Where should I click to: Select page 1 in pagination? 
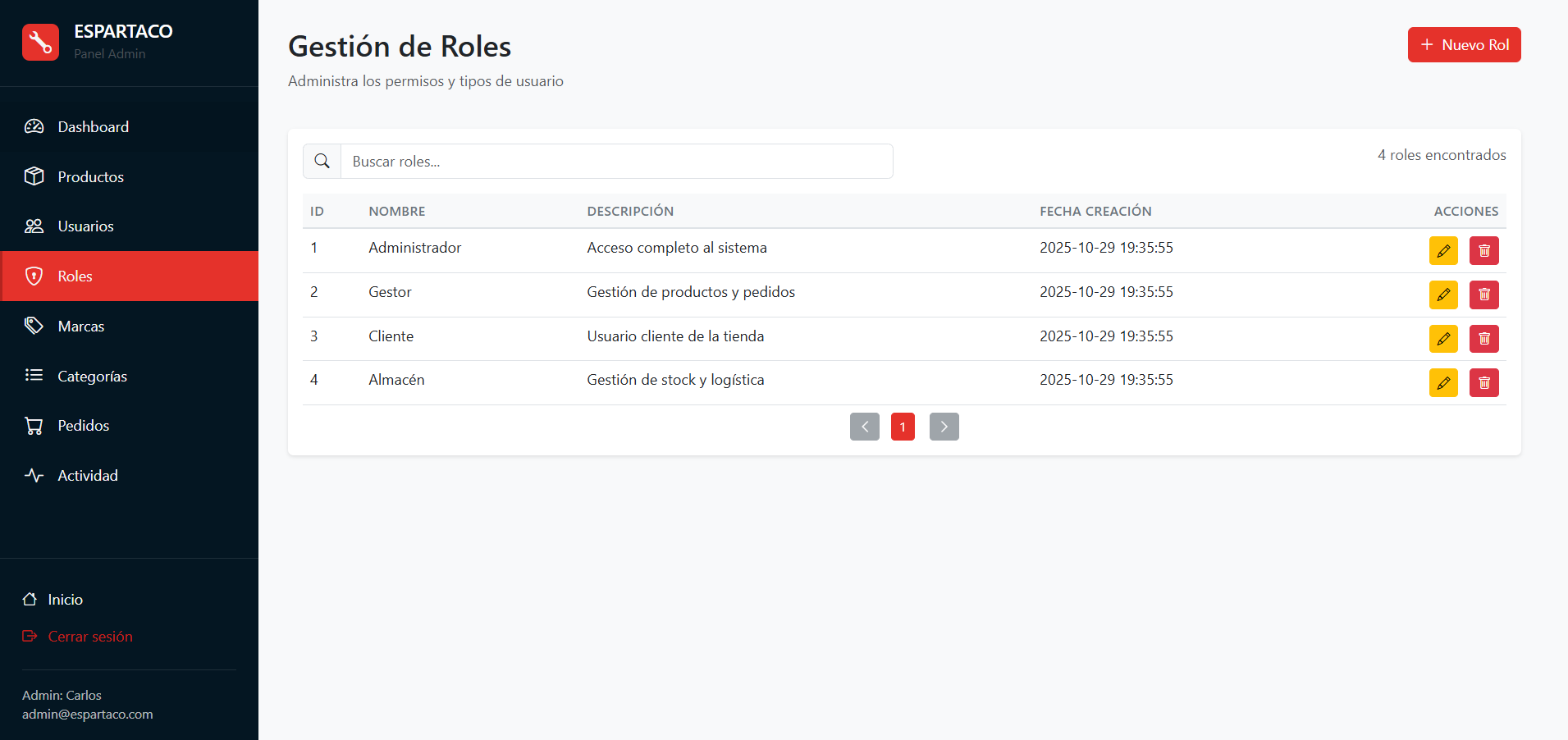click(x=903, y=427)
